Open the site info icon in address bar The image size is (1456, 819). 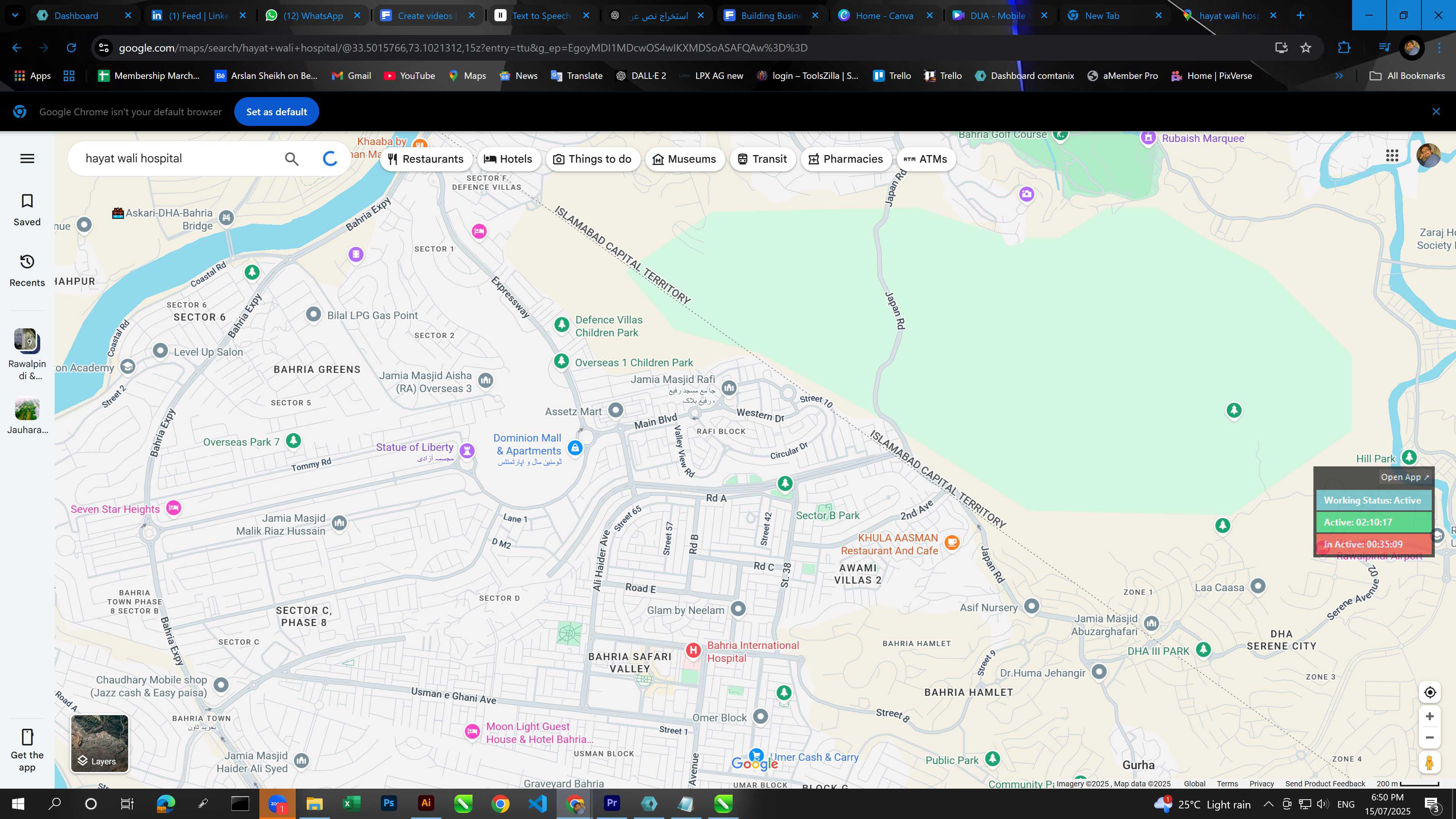104,48
